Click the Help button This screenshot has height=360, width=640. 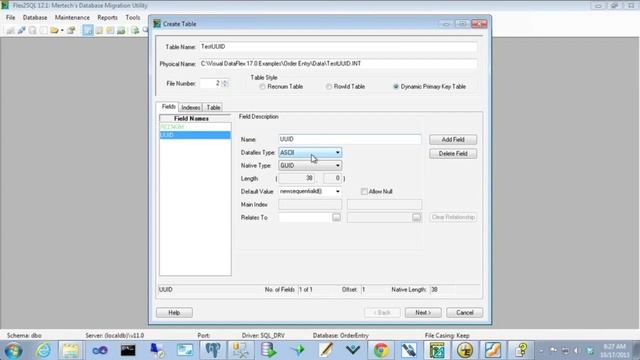pyautogui.click(x=174, y=313)
